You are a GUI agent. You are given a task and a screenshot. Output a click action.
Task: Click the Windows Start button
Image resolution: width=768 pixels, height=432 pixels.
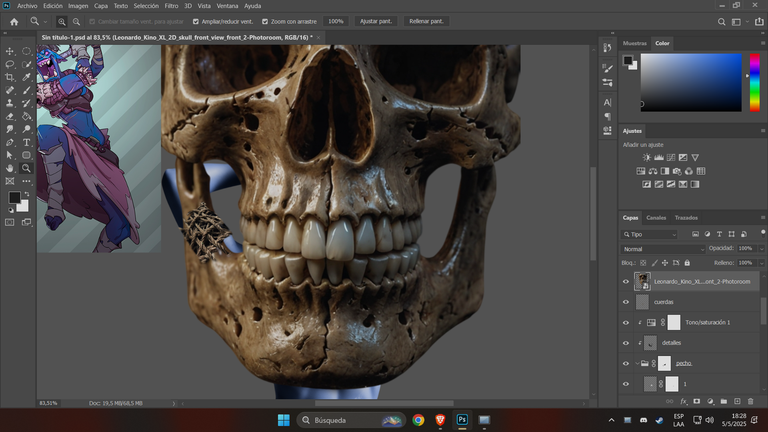pyautogui.click(x=284, y=420)
